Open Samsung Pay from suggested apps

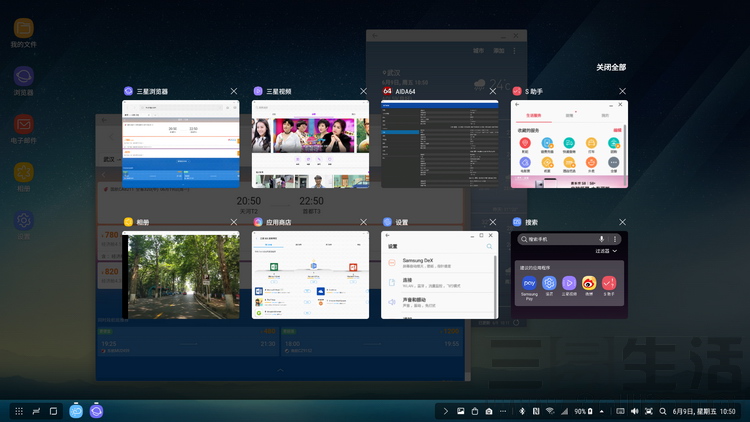pos(530,283)
